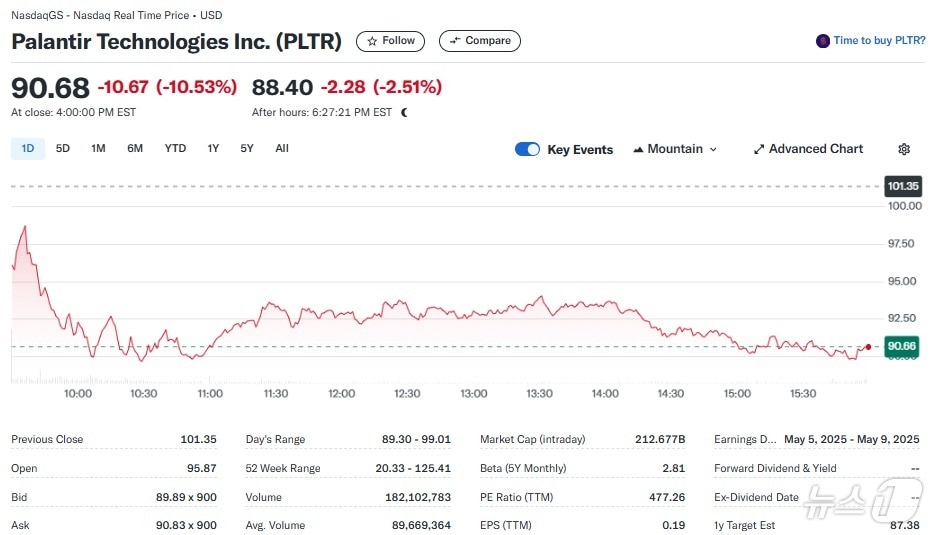Image resolution: width=933 pixels, height=535 pixels.
Task: Click the Advanced Chart expand arrows icon
Action: tap(759, 149)
